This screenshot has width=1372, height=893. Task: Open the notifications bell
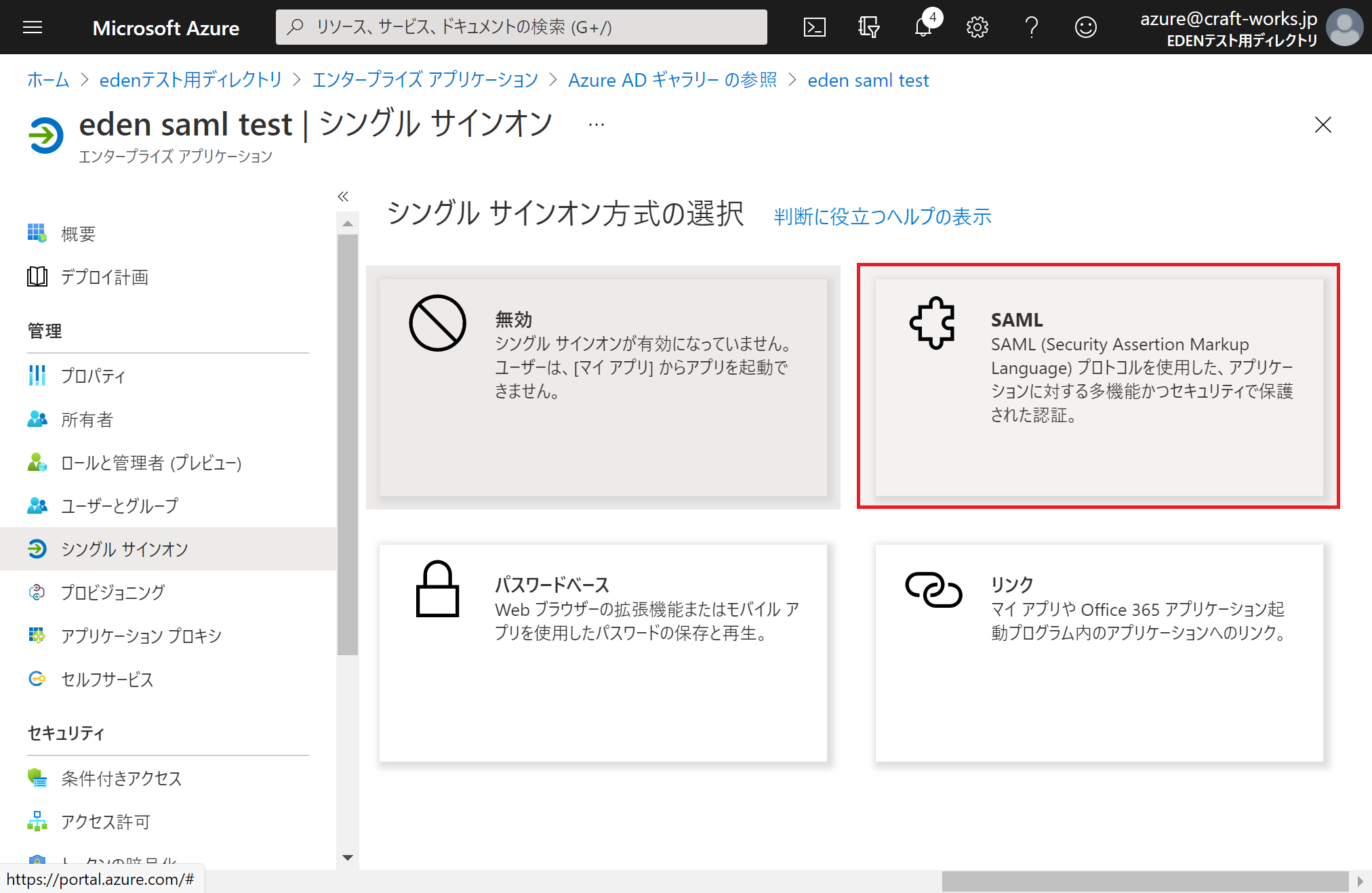tap(923, 27)
